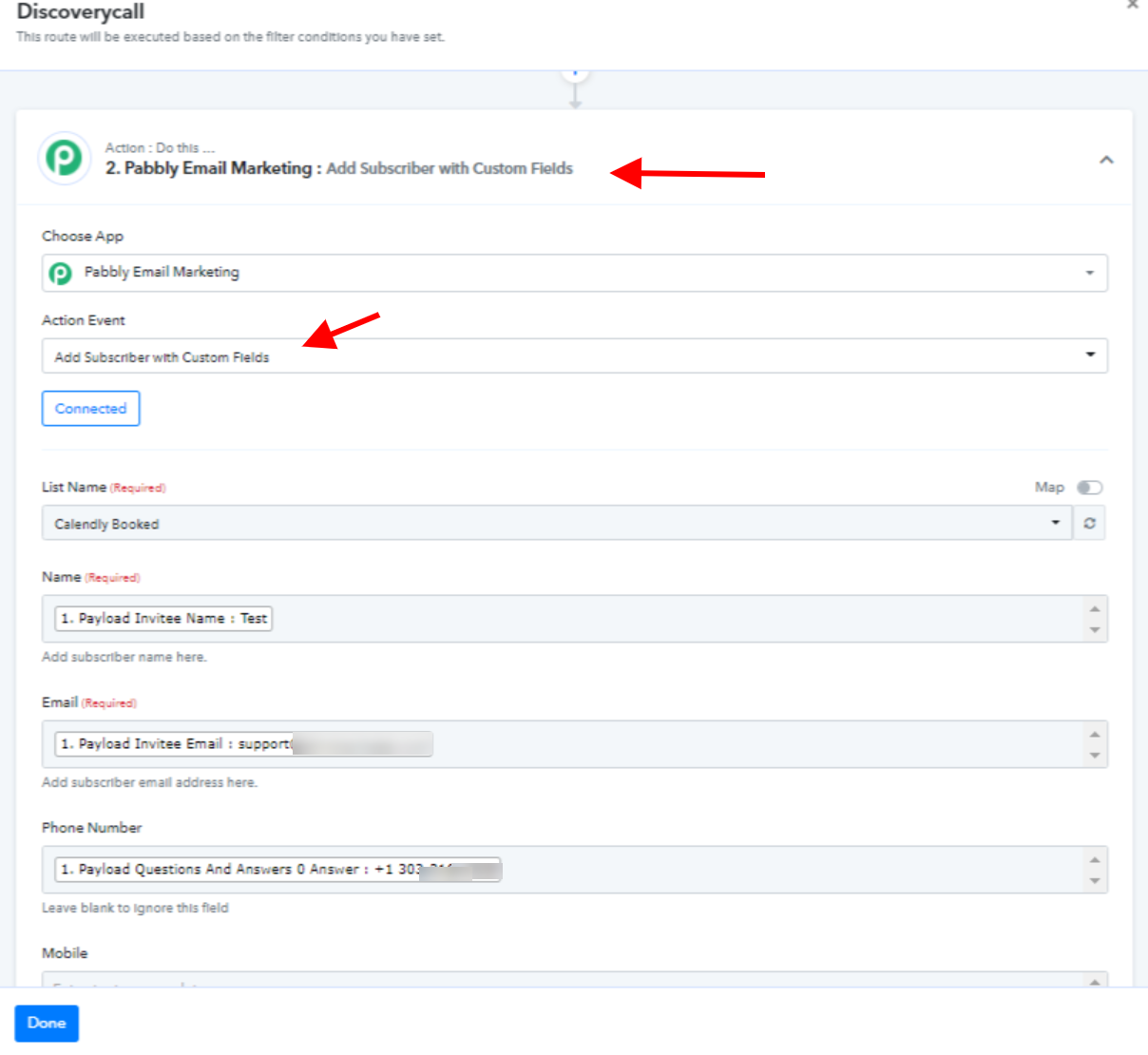Step up the Name field arrow
The image size is (1148, 1055).
click(x=1095, y=609)
